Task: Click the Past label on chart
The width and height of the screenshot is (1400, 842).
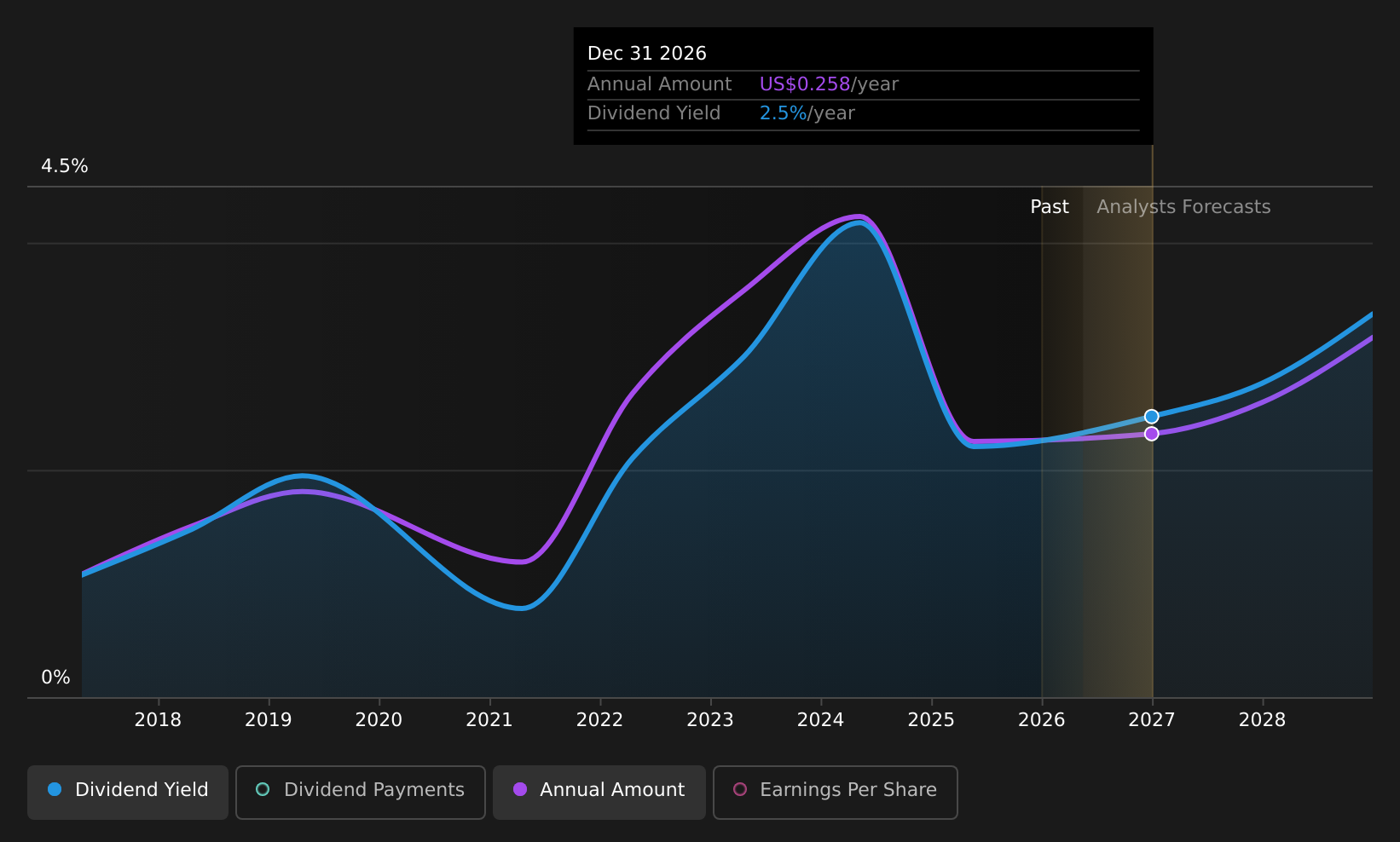Action: tap(1050, 207)
